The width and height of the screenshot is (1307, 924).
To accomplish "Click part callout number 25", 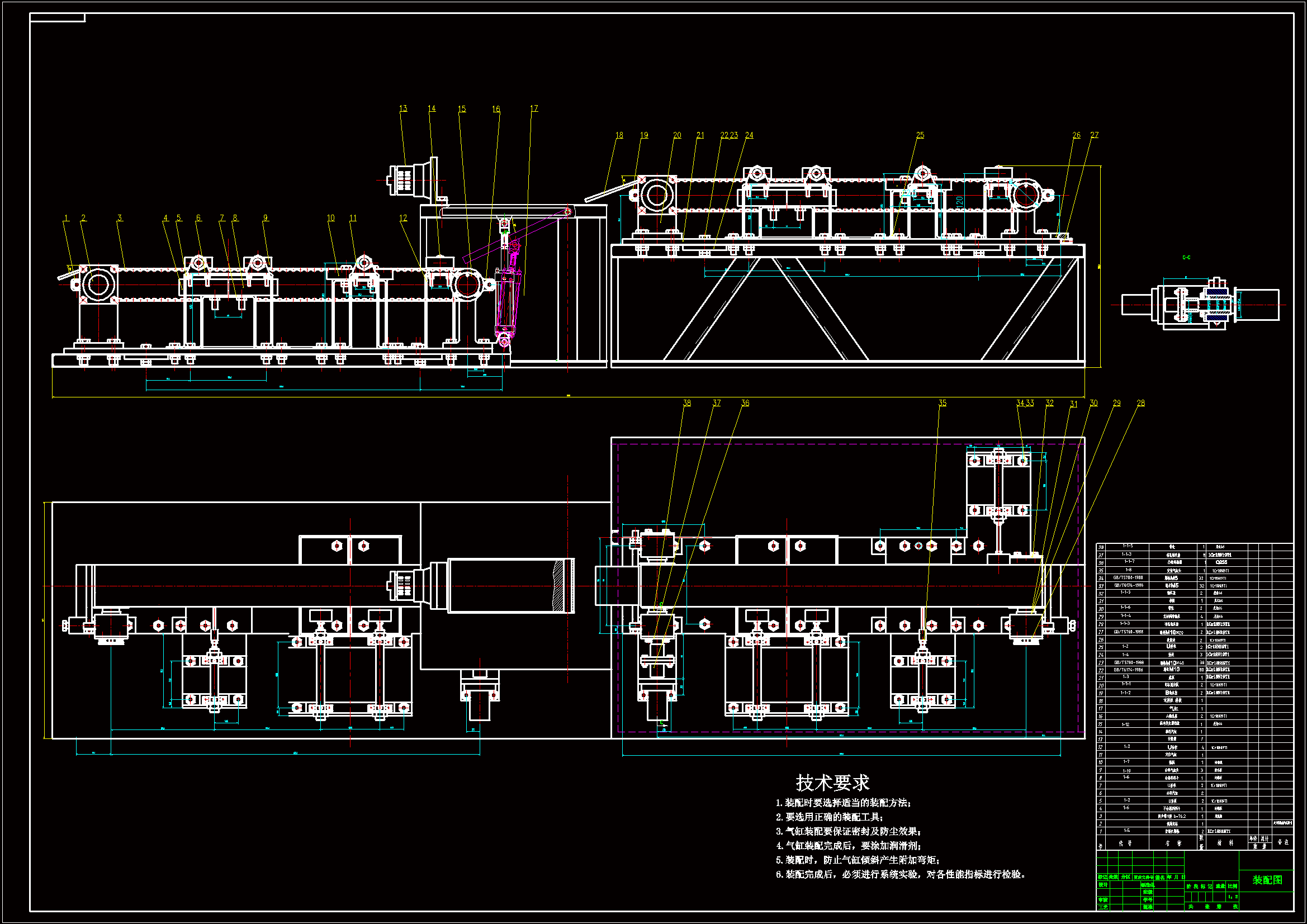I will pos(920,135).
